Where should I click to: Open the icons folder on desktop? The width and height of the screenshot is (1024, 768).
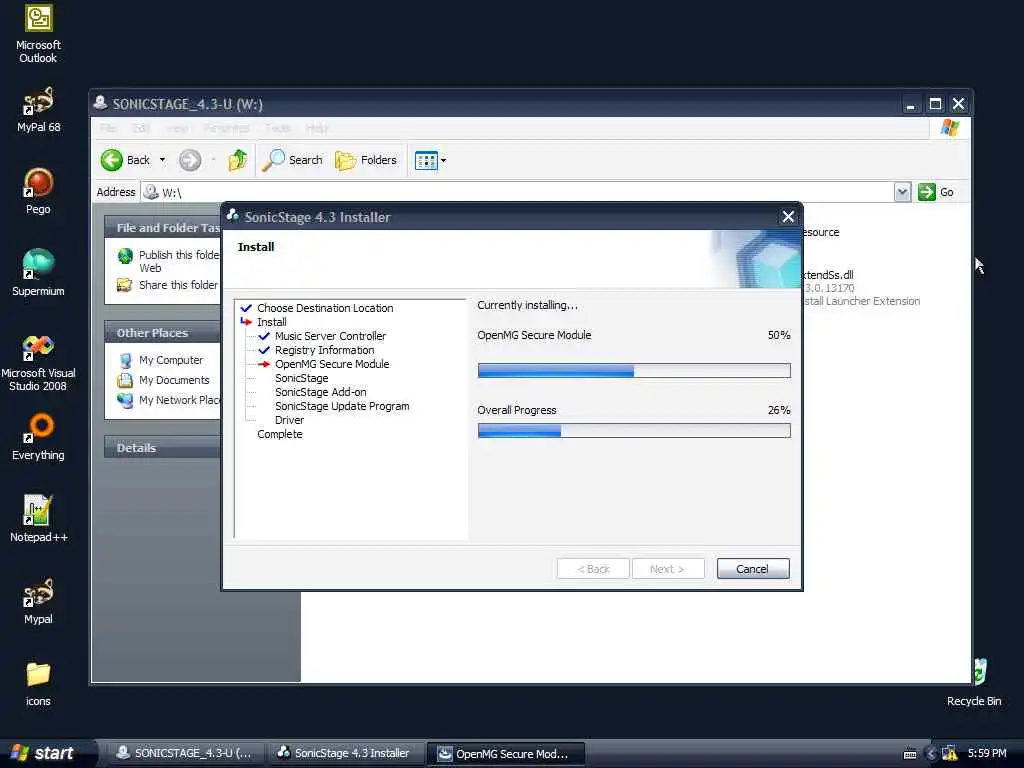(x=38, y=683)
